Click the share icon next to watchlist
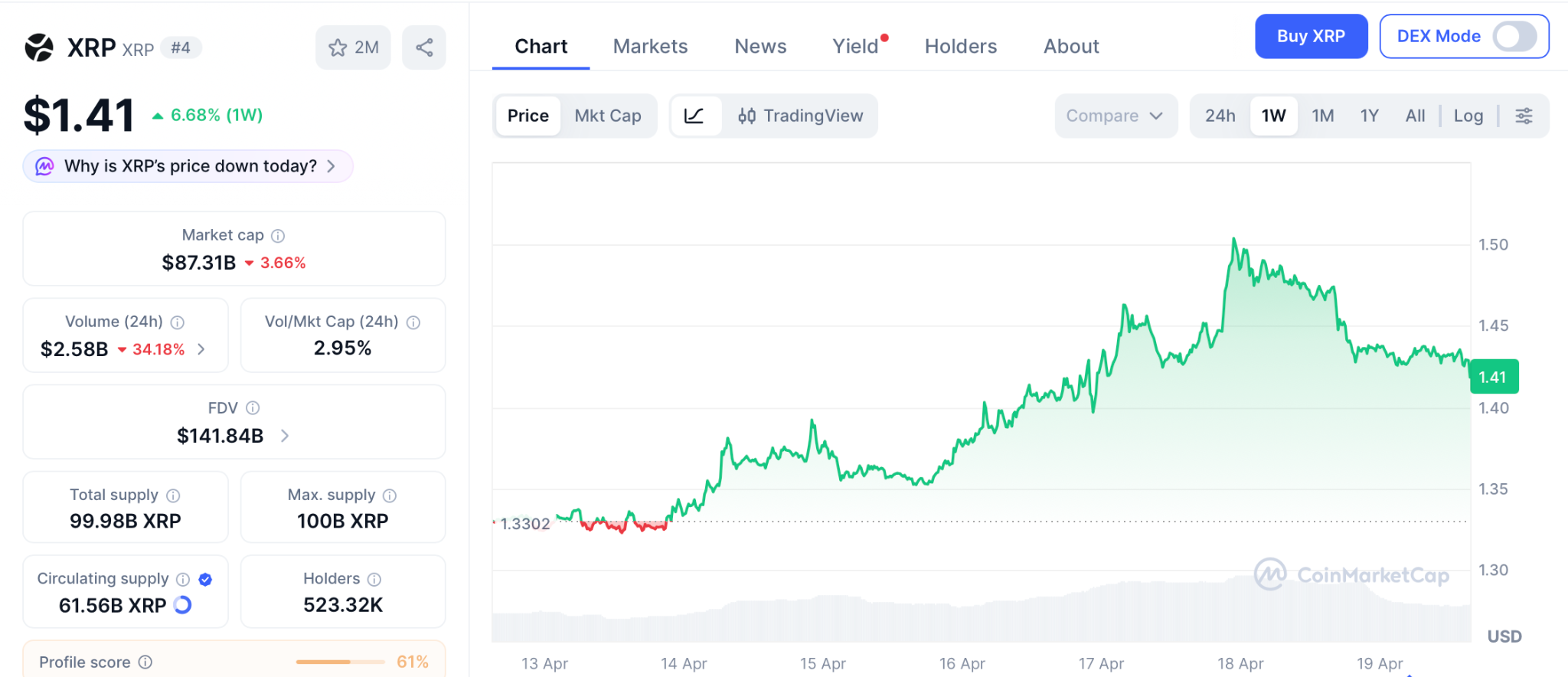The width and height of the screenshot is (1568, 677). pyautogui.click(x=424, y=47)
